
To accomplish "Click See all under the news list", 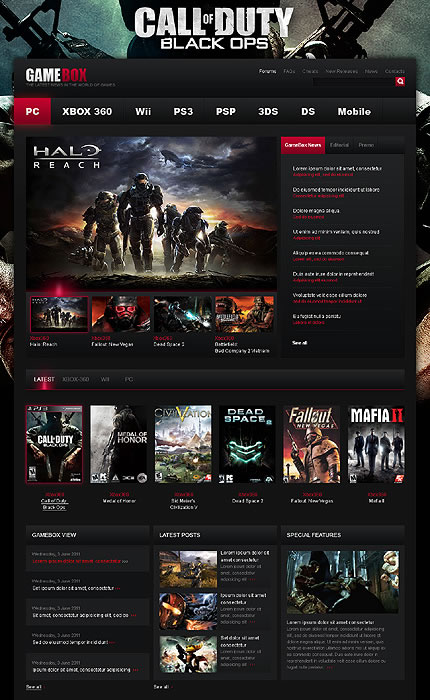I will [300, 343].
